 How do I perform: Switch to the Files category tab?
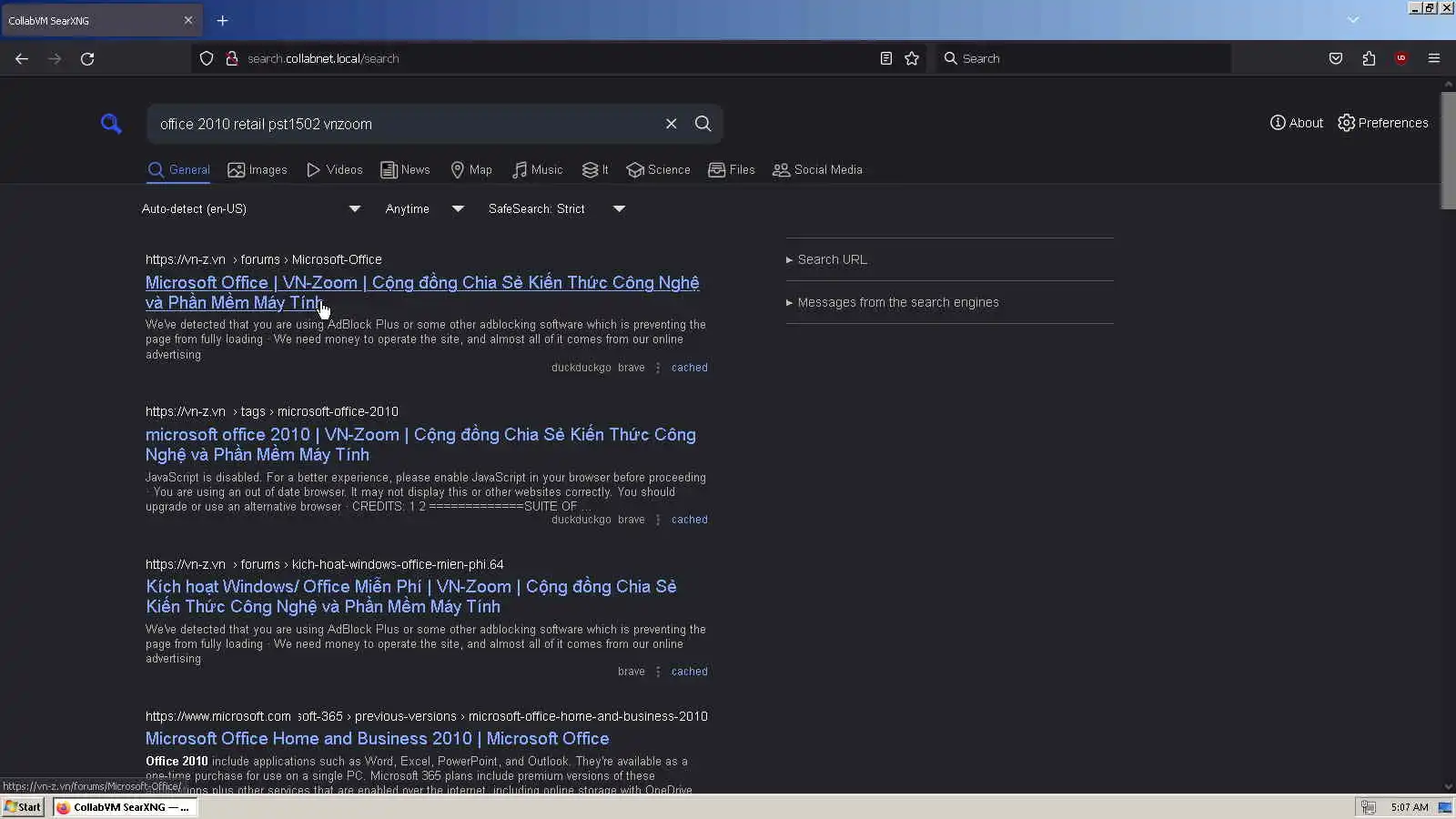coord(732,170)
